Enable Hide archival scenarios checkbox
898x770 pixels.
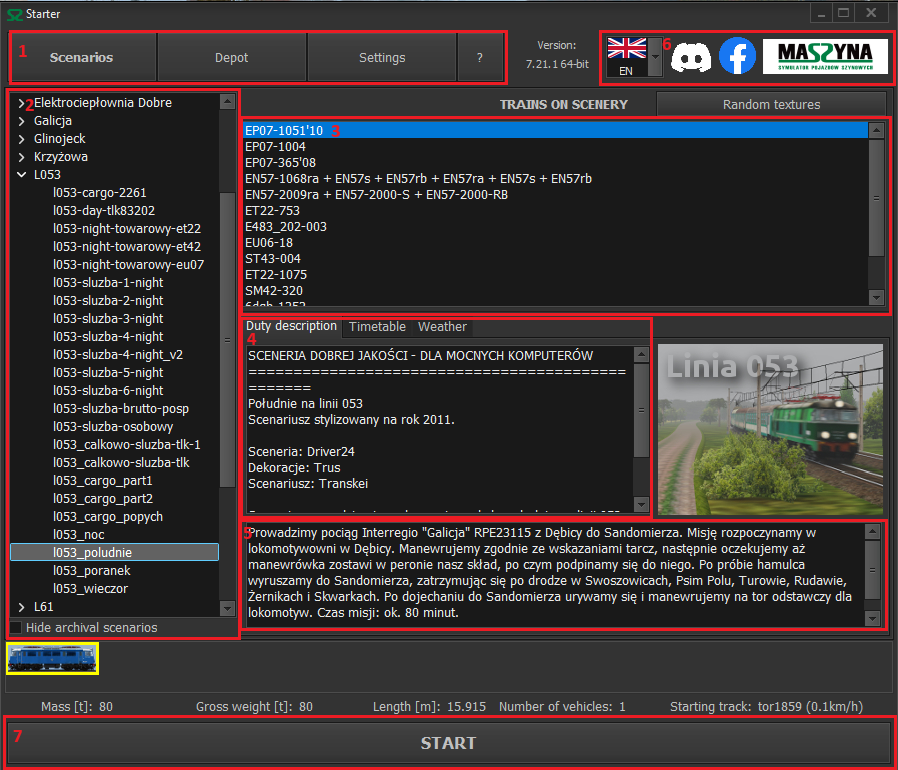[x=15, y=627]
